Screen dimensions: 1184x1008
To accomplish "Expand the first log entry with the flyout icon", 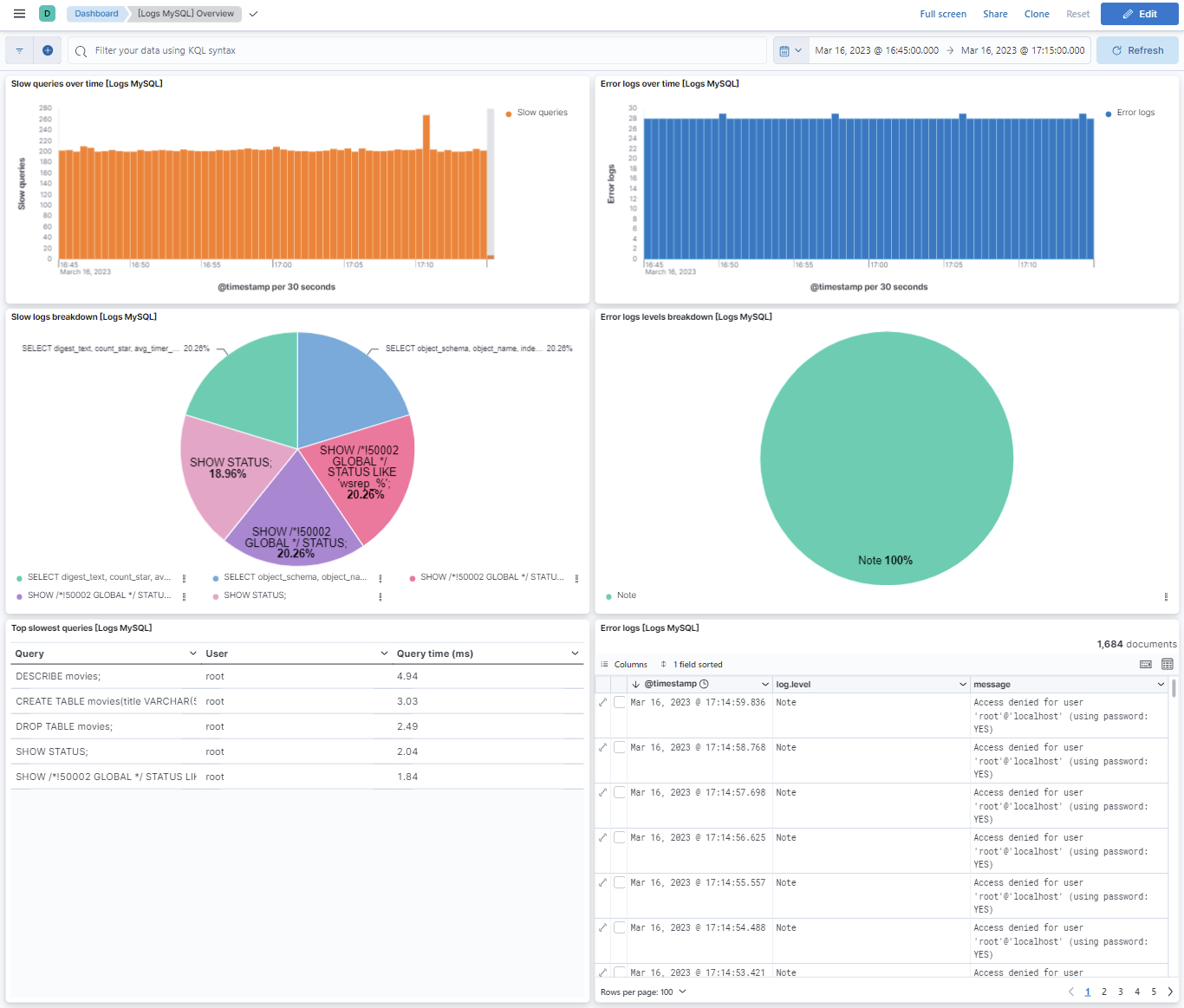I will tap(602, 702).
